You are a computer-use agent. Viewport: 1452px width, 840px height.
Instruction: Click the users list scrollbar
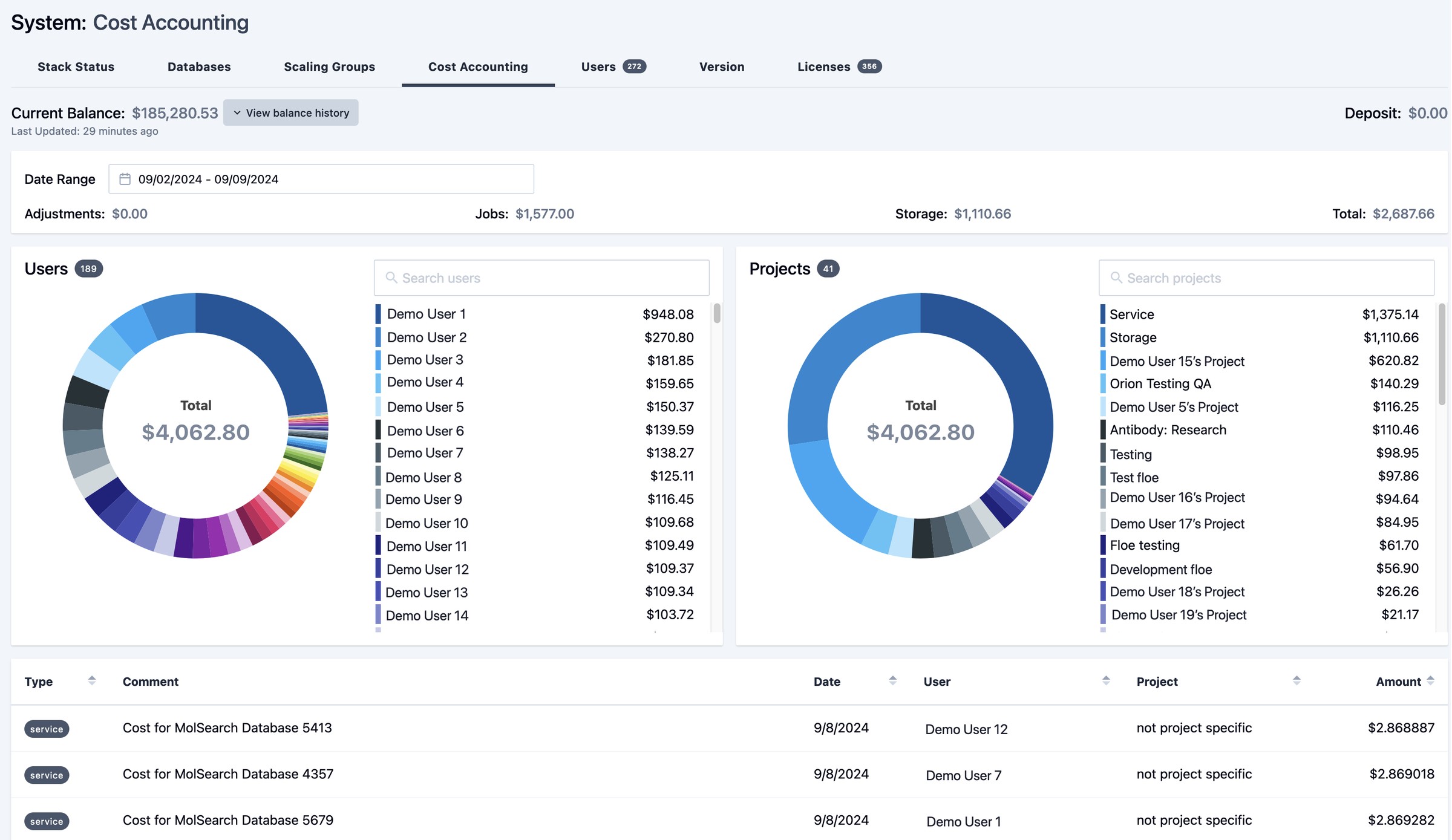[x=717, y=314]
